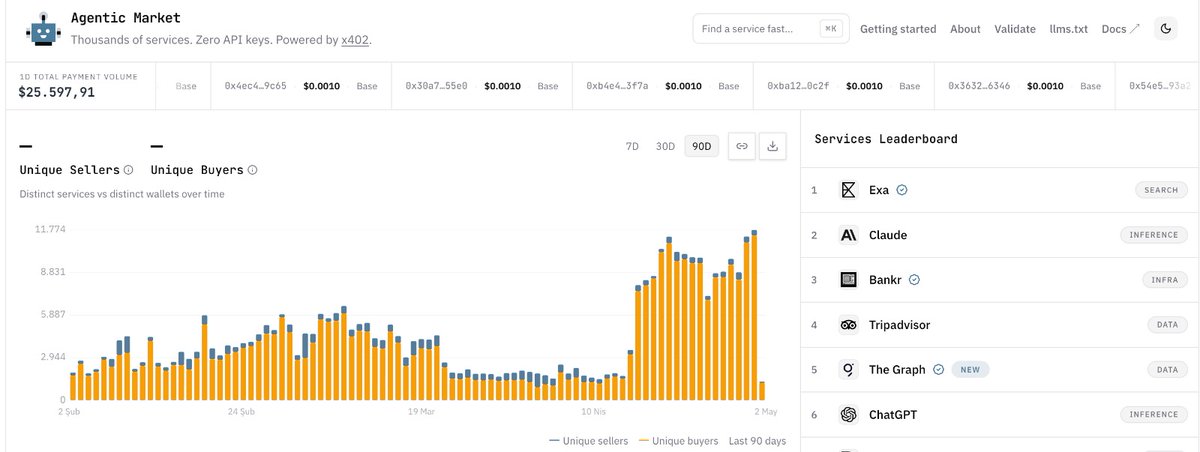Click the DATA tag on The Graph row
The width and height of the screenshot is (1200, 452).
(1166, 369)
